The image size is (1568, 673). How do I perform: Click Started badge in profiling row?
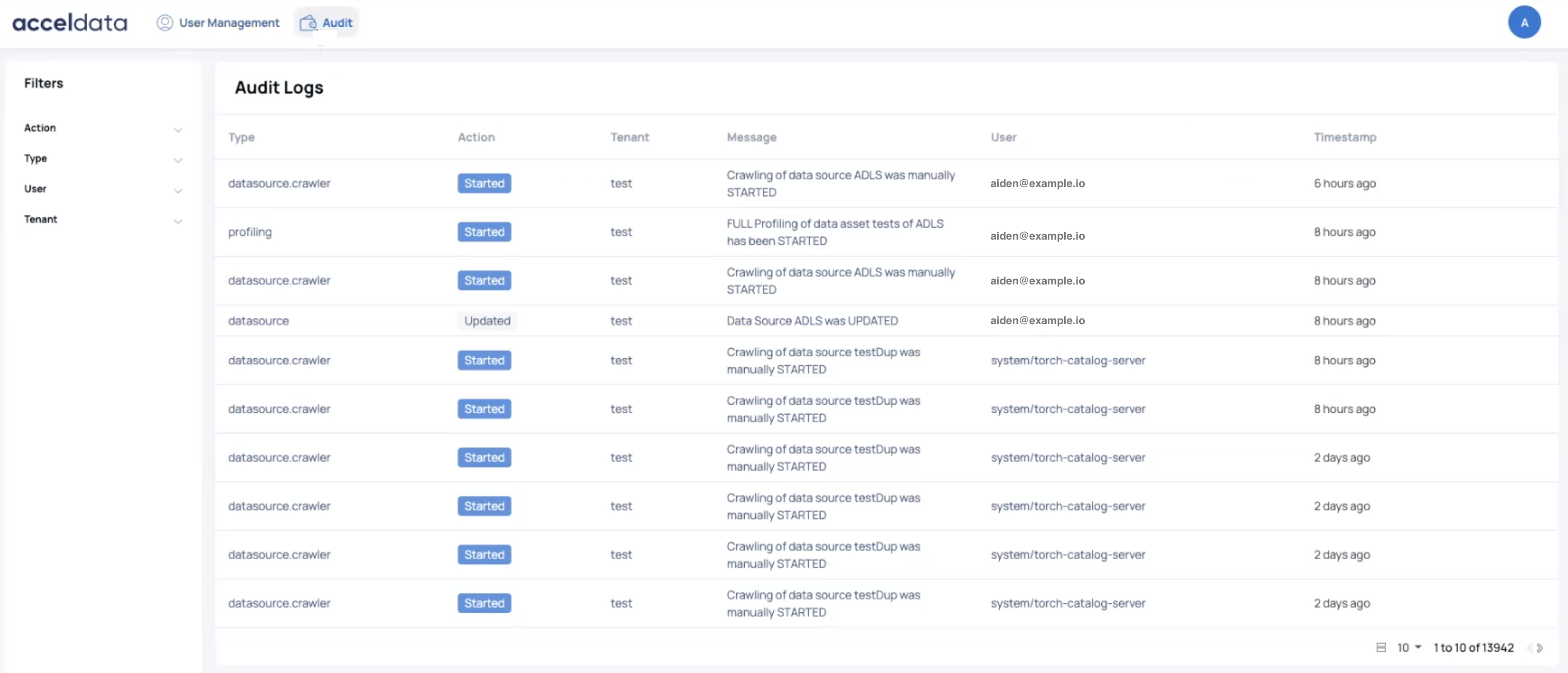point(484,231)
